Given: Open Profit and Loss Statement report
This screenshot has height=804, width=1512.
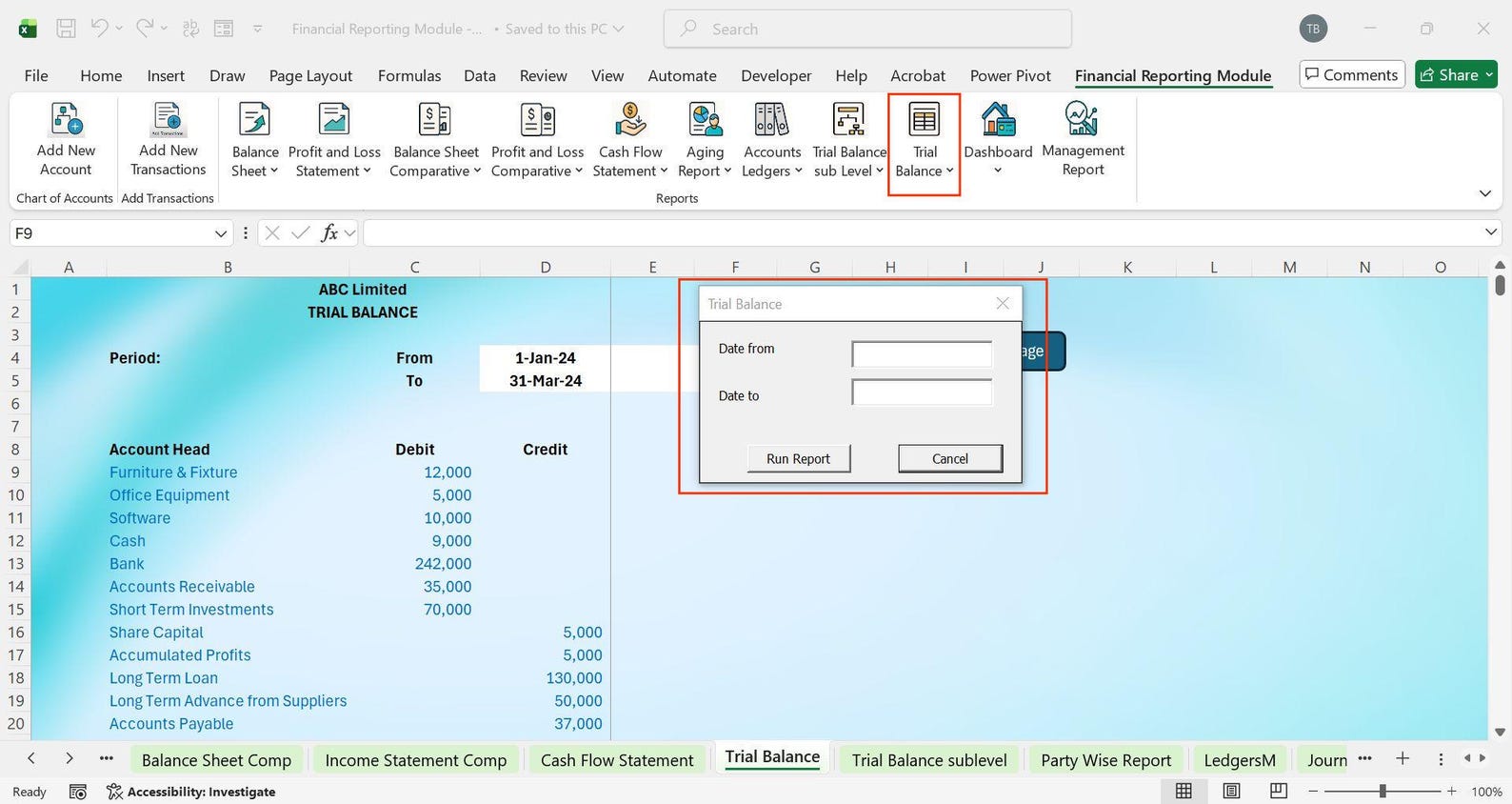Looking at the screenshot, I should pos(334,141).
